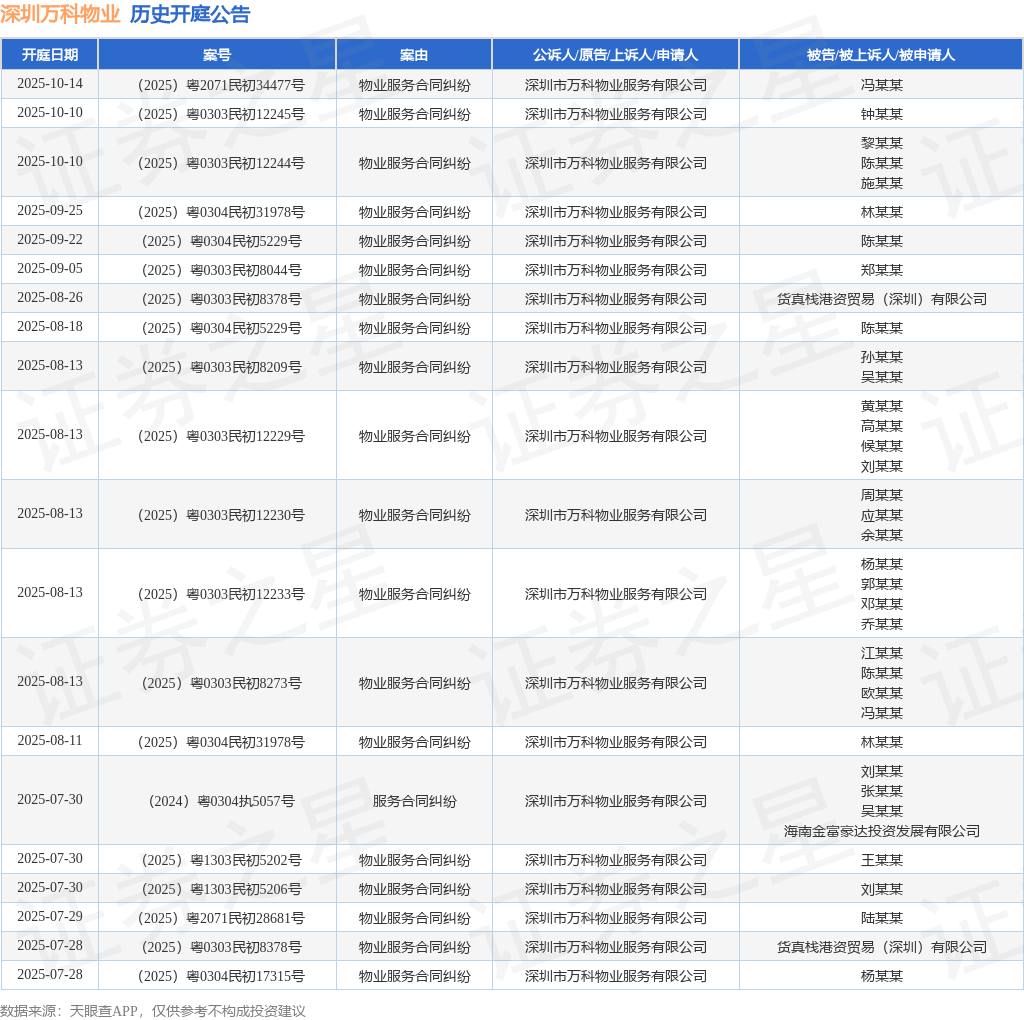The image size is (1024, 1020).
Task: Click the date cell 2025-09-25
Action: [x=50, y=210]
